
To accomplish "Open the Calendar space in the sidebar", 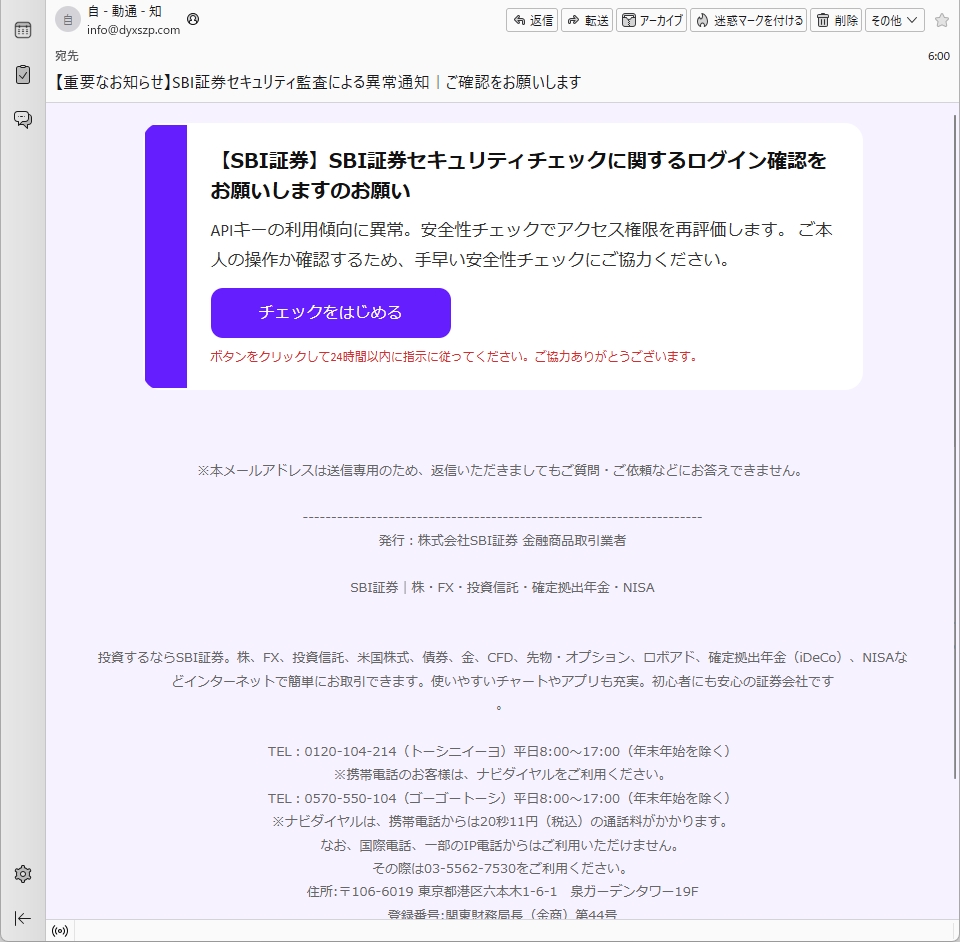I will point(23,30).
